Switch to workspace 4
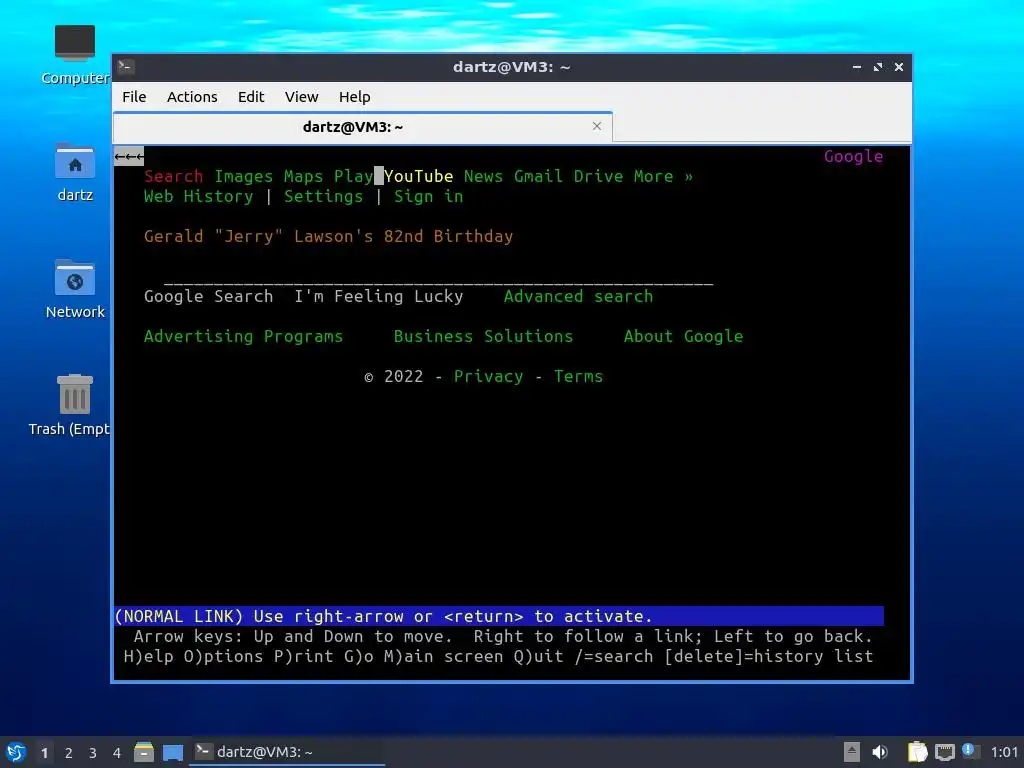The height and width of the screenshot is (768, 1024). [x=117, y=753]
